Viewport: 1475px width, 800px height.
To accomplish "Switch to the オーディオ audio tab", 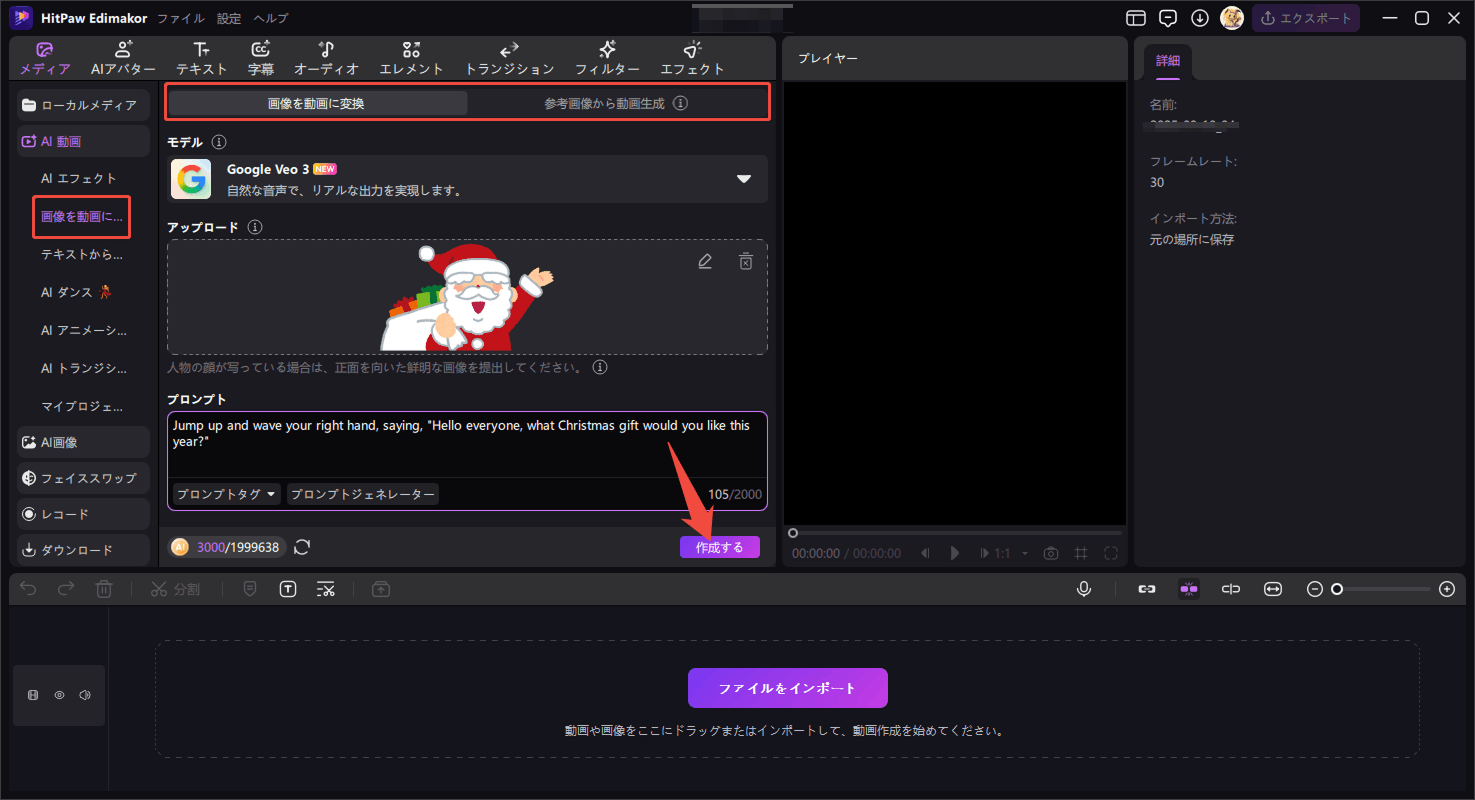I will coord(326,59).
